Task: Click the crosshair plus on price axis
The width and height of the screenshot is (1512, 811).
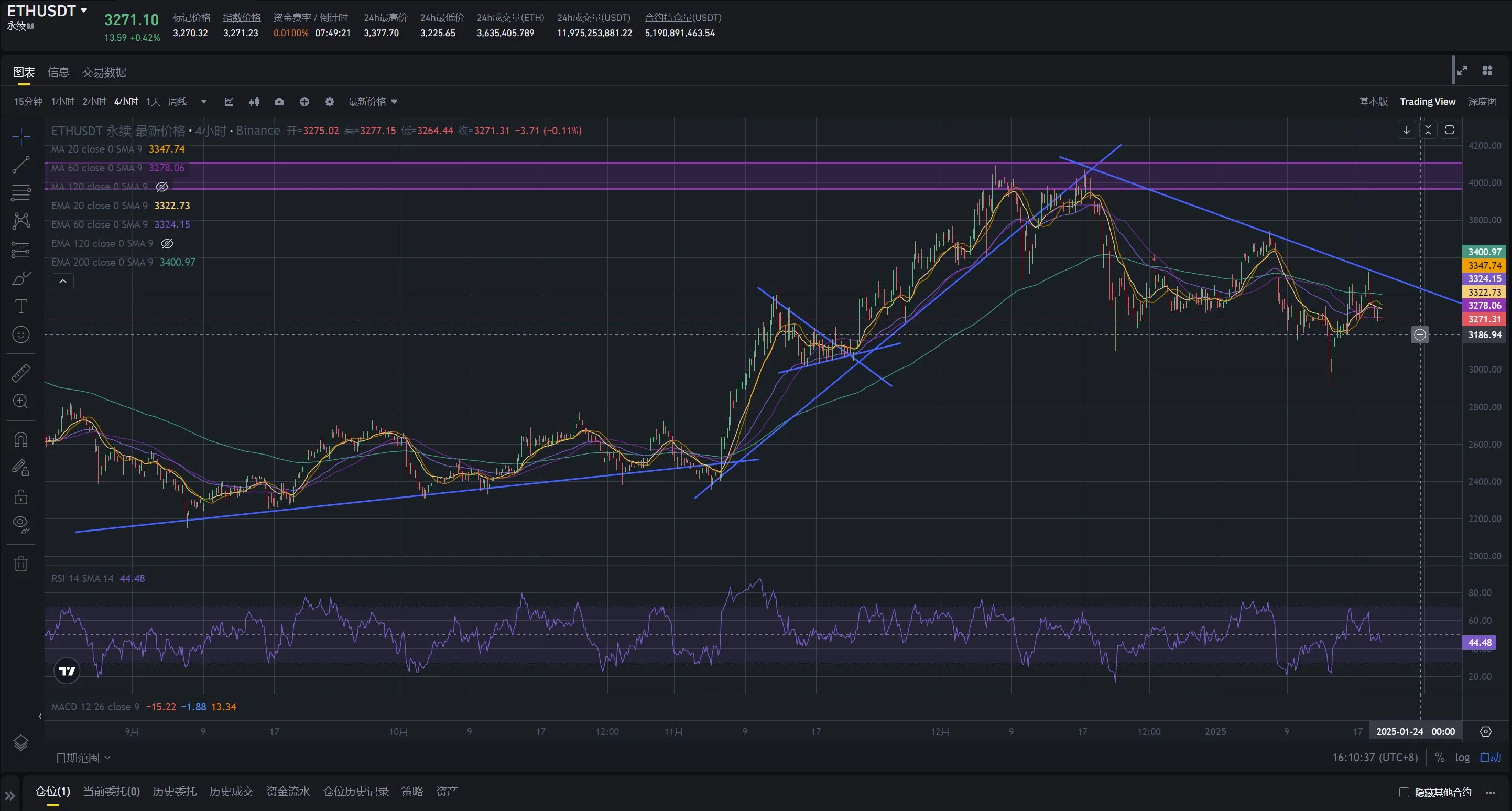Action: tap(1420, 335)
